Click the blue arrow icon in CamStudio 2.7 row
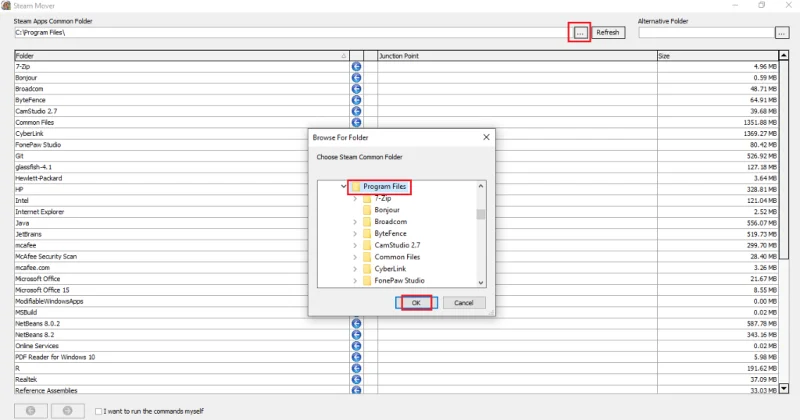This screenshot has width=800, height=420. [x=356, y=111]
